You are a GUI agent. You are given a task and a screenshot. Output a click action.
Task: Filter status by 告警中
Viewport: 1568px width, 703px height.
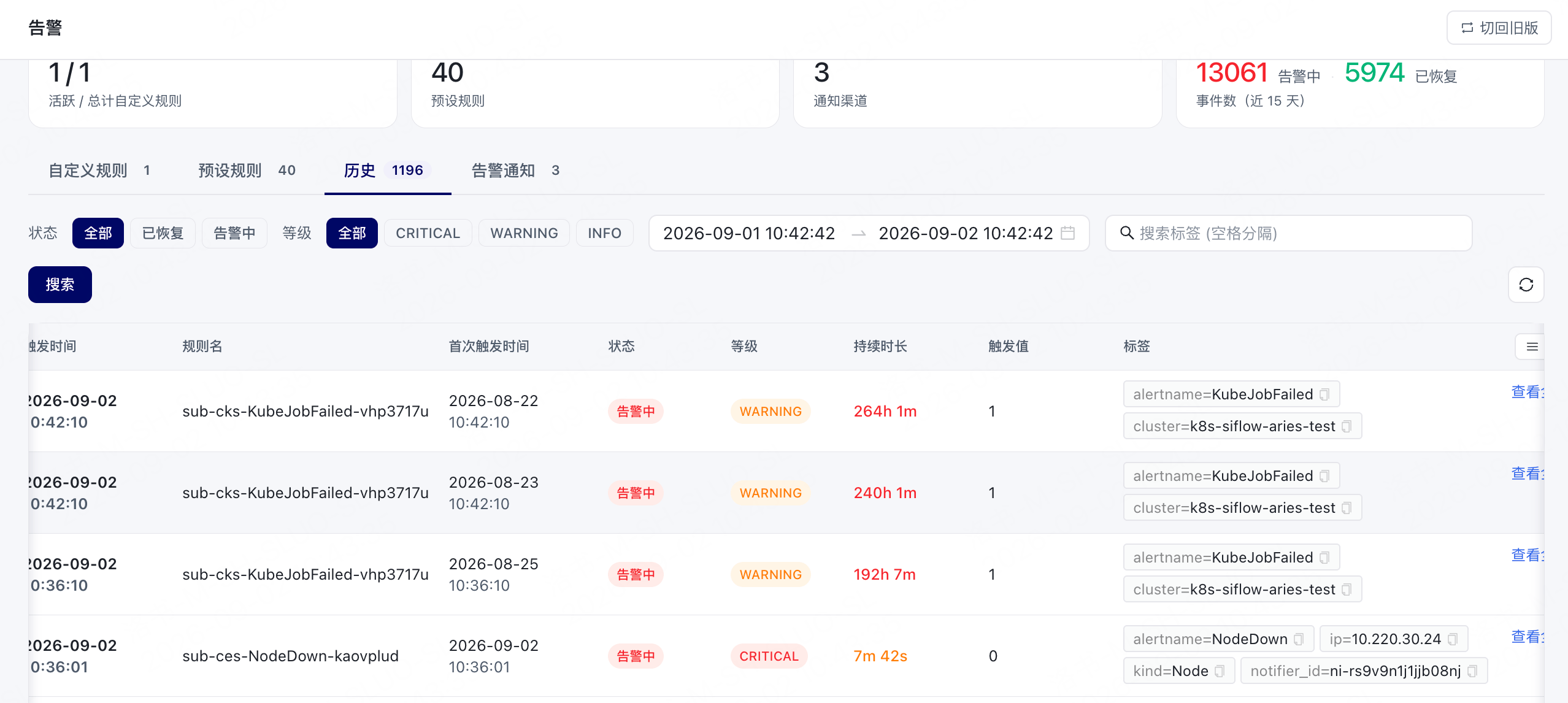(234, 233)
